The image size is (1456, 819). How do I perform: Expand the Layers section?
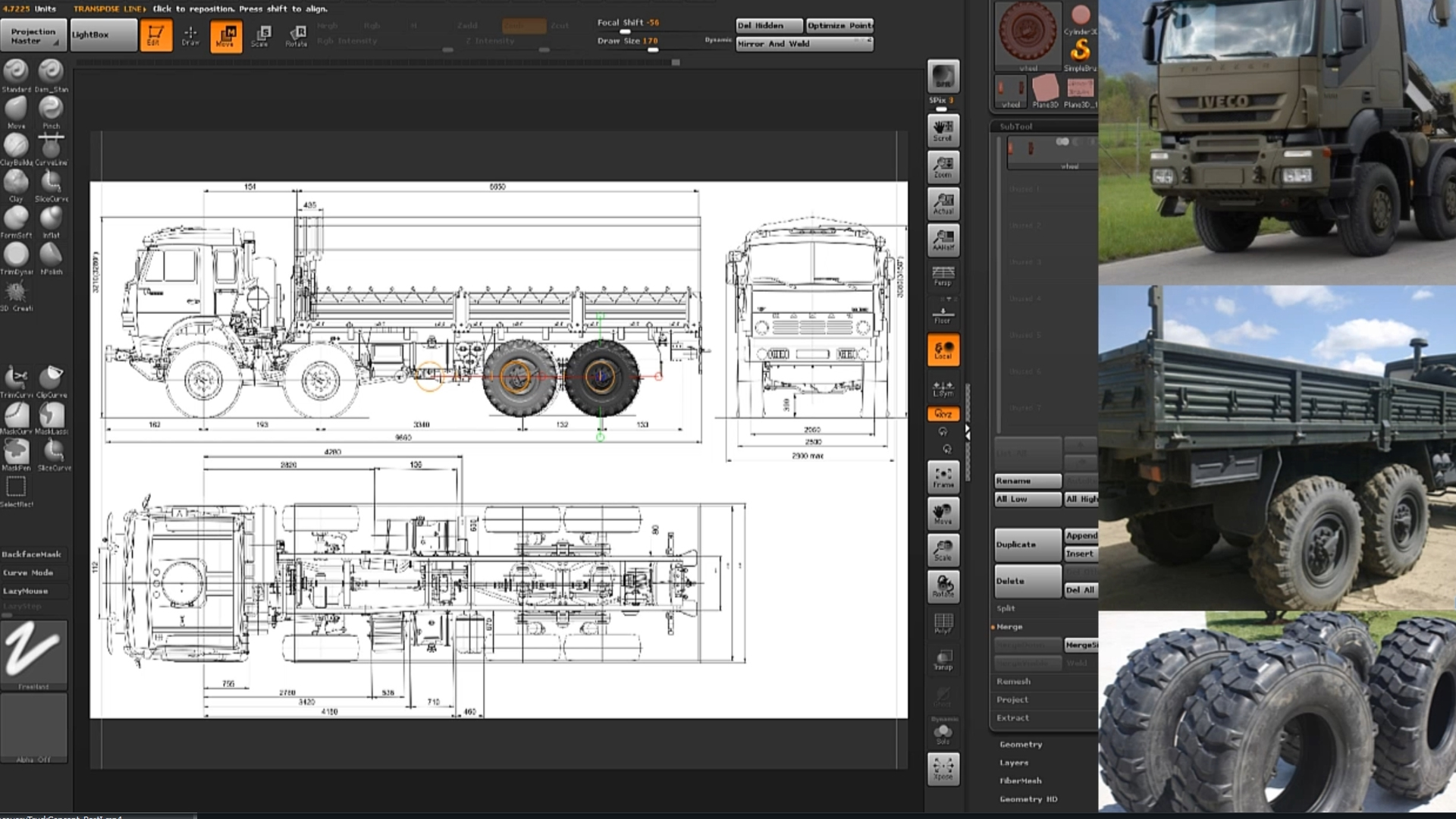1013,763
